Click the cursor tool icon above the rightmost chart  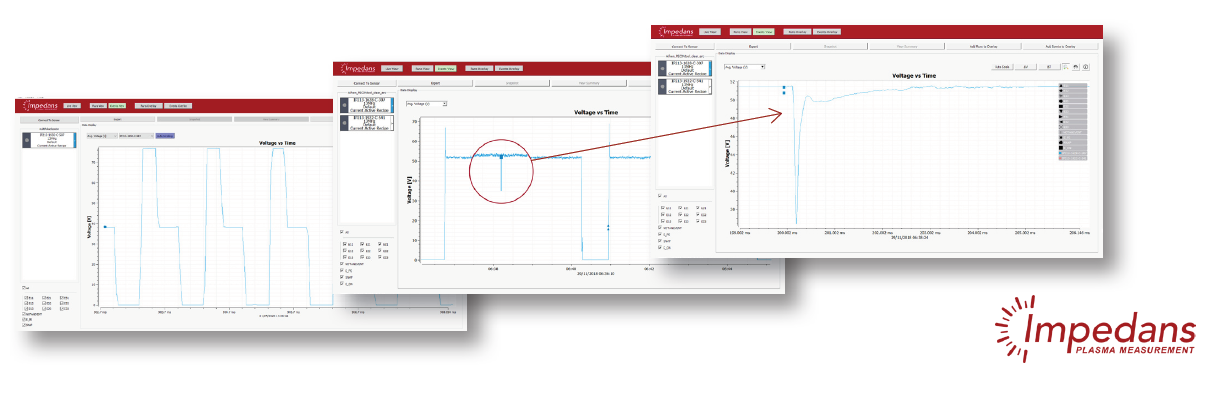tap(1065, 67)
